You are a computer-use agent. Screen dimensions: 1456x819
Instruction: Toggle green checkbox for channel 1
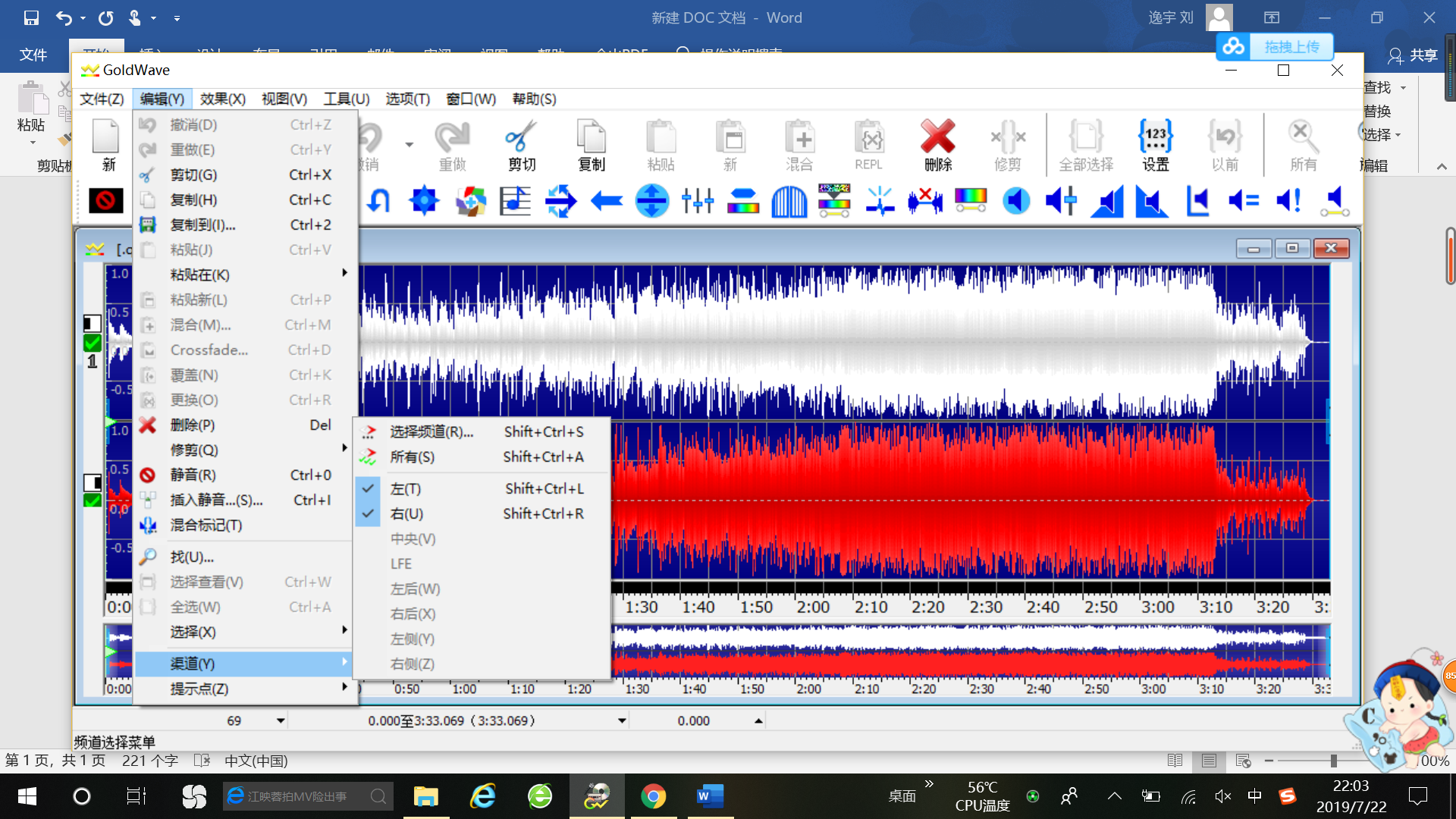(93, 343)
